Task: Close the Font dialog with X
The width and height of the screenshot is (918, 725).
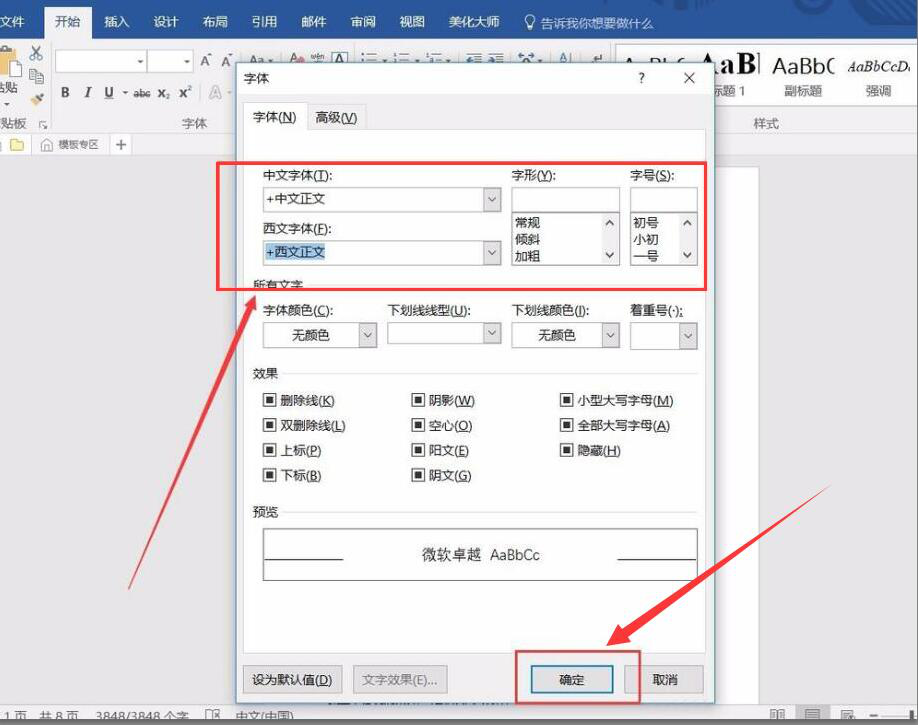Action: 689,78
